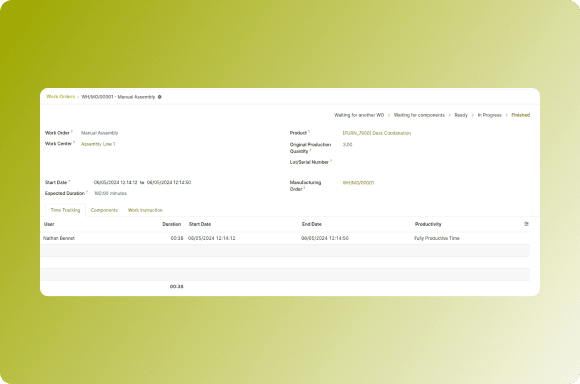
Task: Open column options icon in Time Tracking table
Action: (526, 224)
